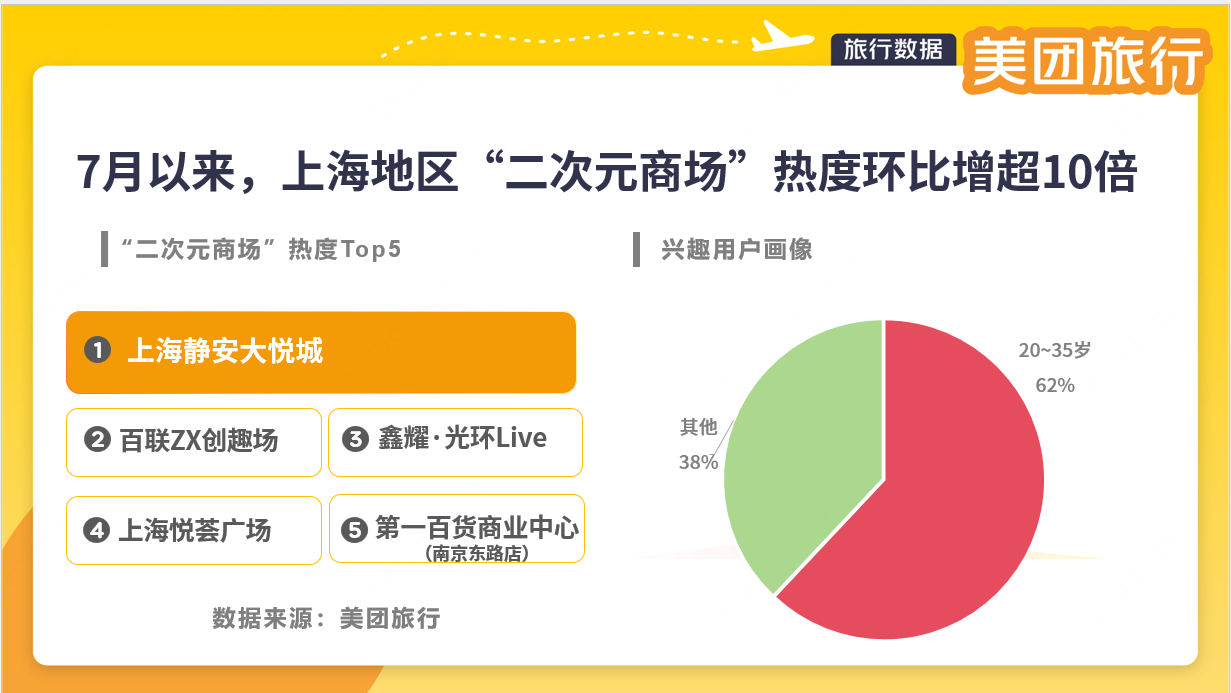
Task: Click the "二次元商场"热度Top5 section heading
Action: (260, 249)
